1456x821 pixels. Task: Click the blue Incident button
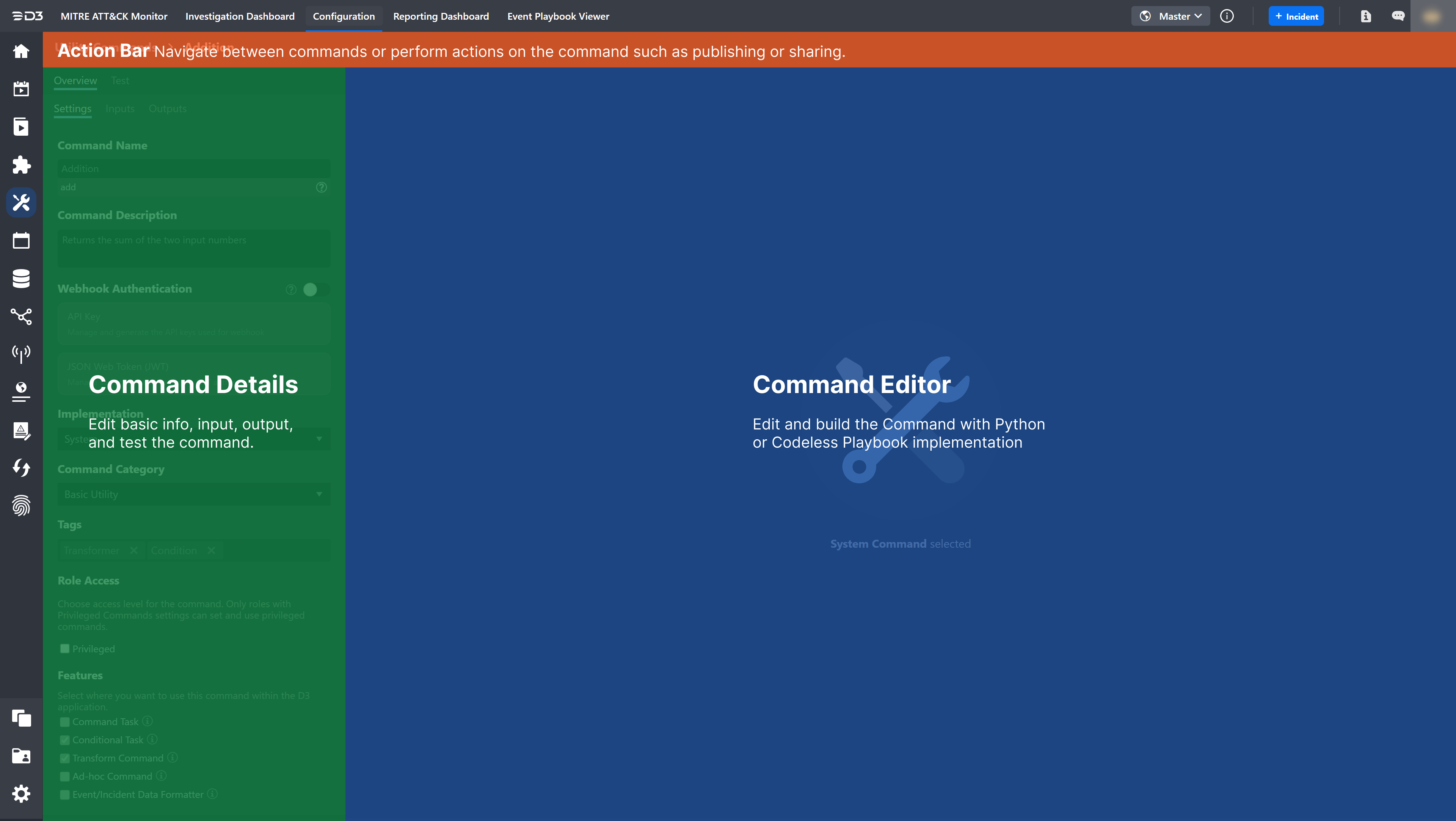pyautogui.click(x=1296, y=16)
